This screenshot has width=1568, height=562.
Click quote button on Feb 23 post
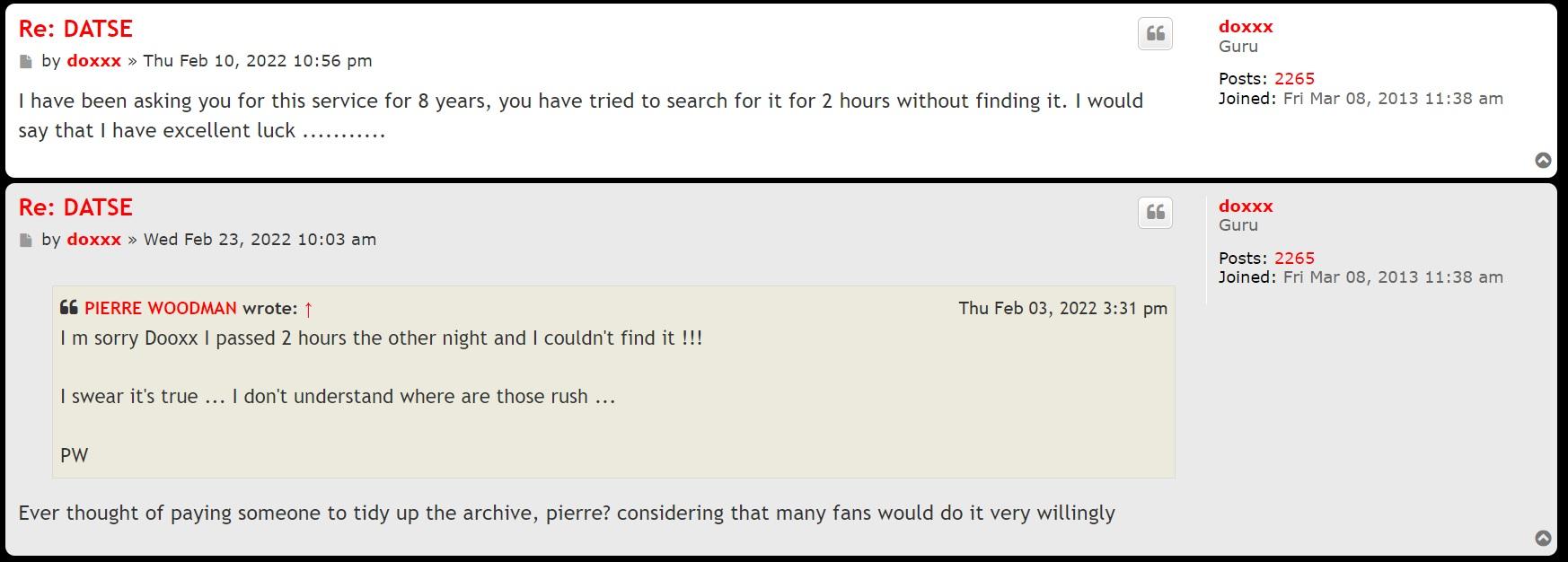click(1155, 213)
